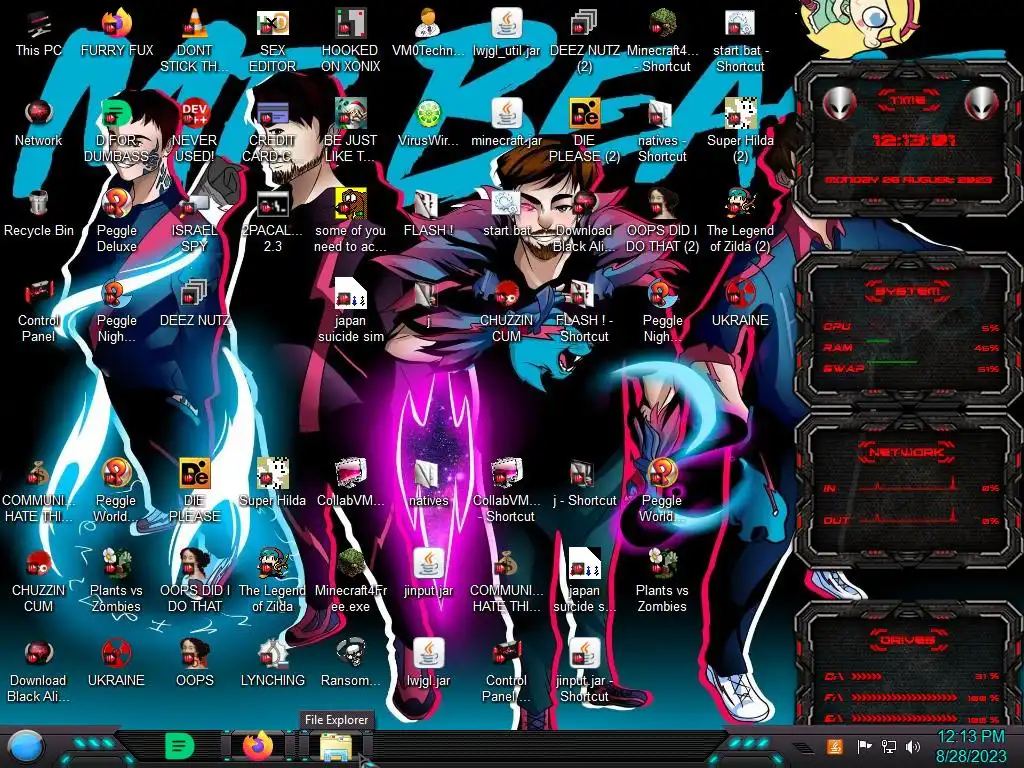Click the Windows Start orb

point(25,747)
